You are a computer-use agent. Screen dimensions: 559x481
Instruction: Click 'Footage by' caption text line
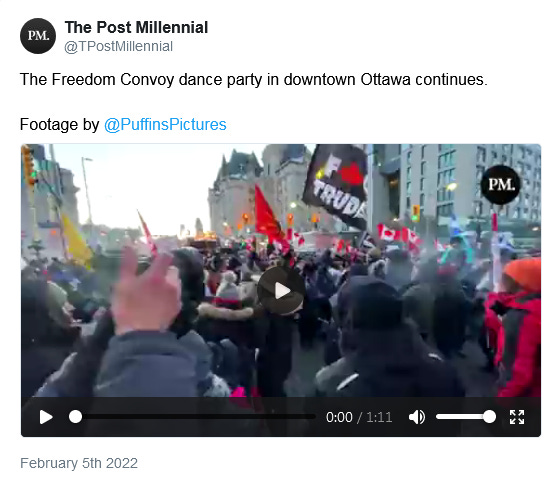123,124
